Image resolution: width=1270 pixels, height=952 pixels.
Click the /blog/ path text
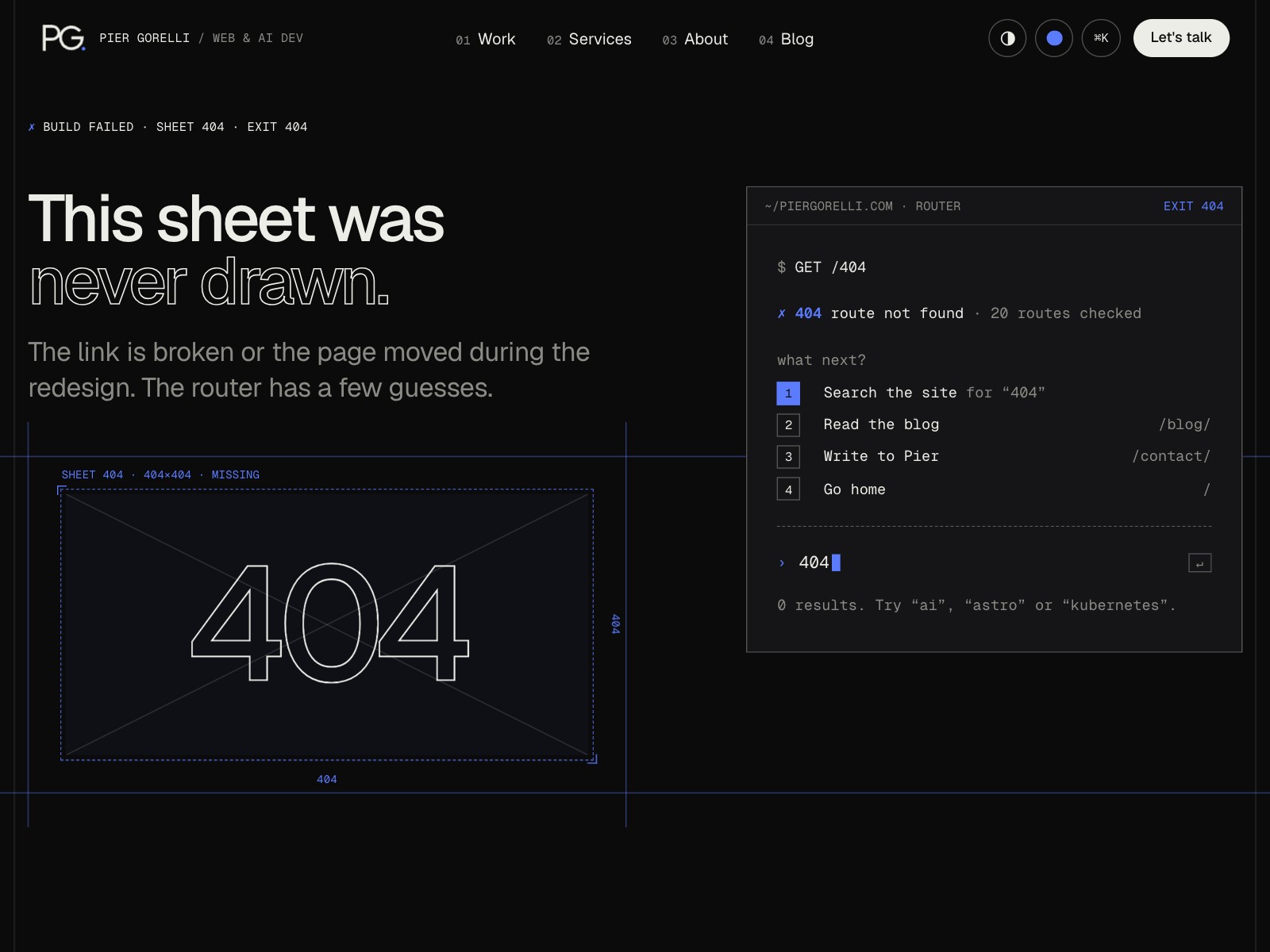click(x=1184, y=424)
